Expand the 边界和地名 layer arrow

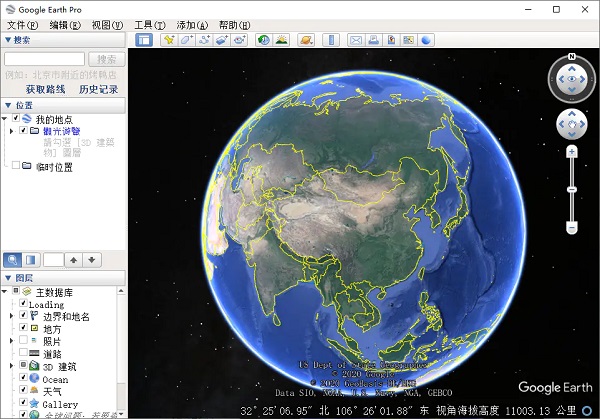11,316
